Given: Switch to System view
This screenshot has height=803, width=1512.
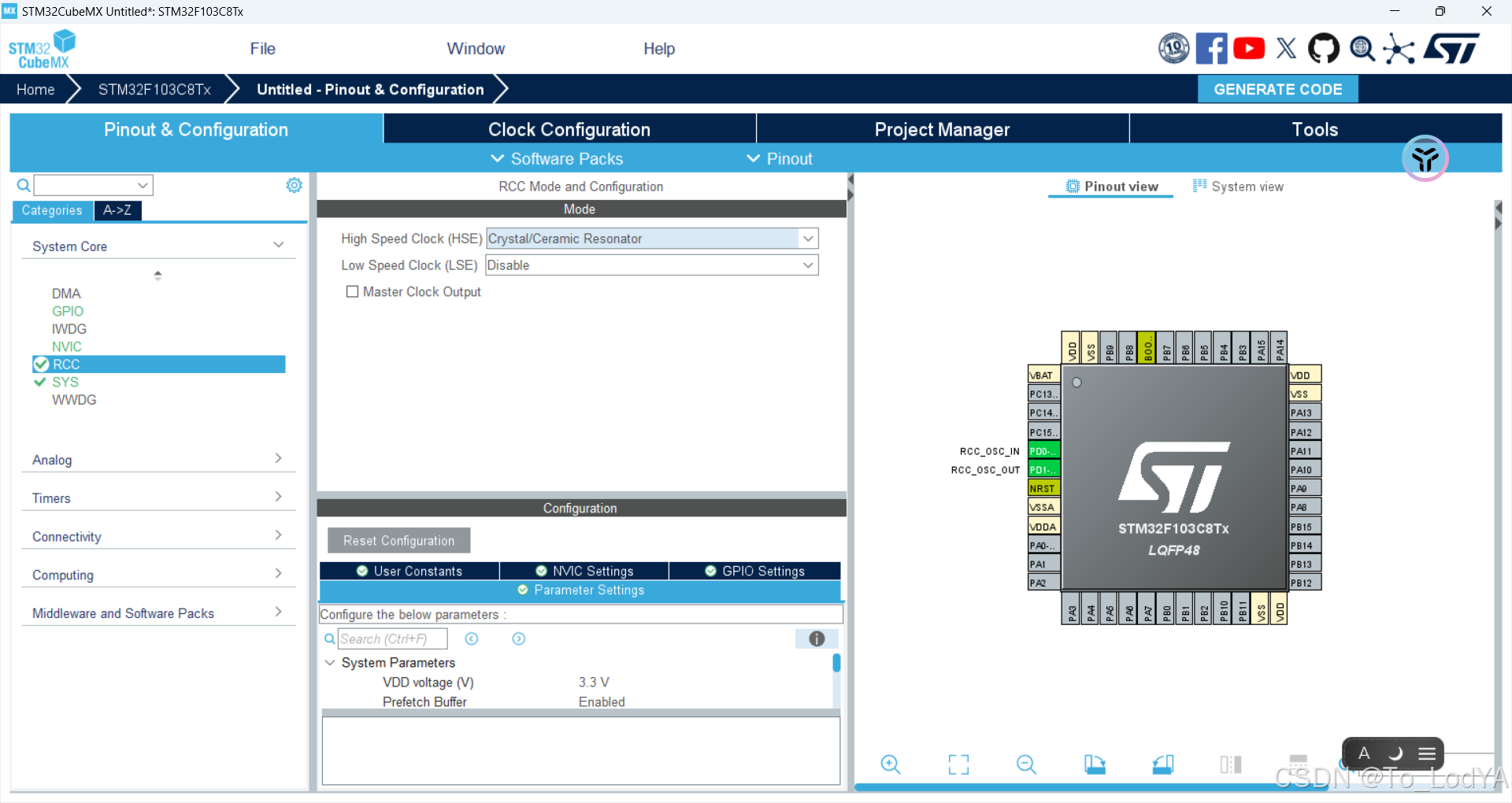Looking at the screenshot, I should [1238, 187].
